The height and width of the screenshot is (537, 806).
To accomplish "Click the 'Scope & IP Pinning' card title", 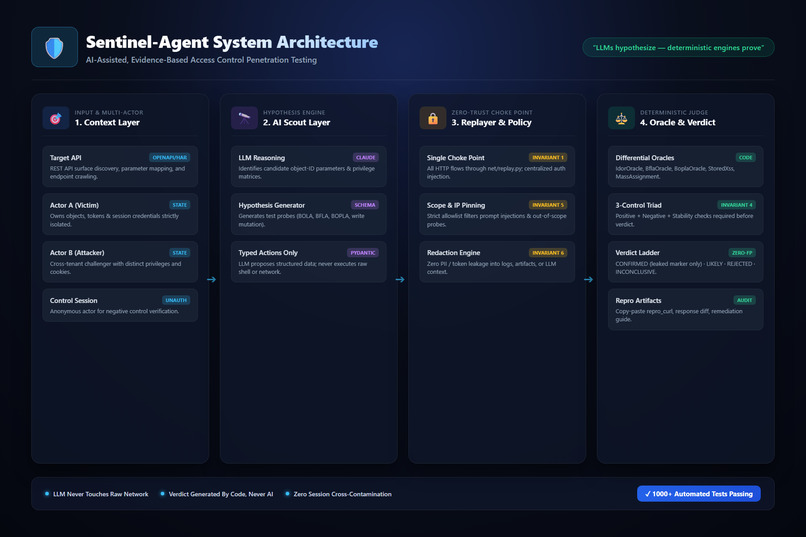I will (456, 205).
